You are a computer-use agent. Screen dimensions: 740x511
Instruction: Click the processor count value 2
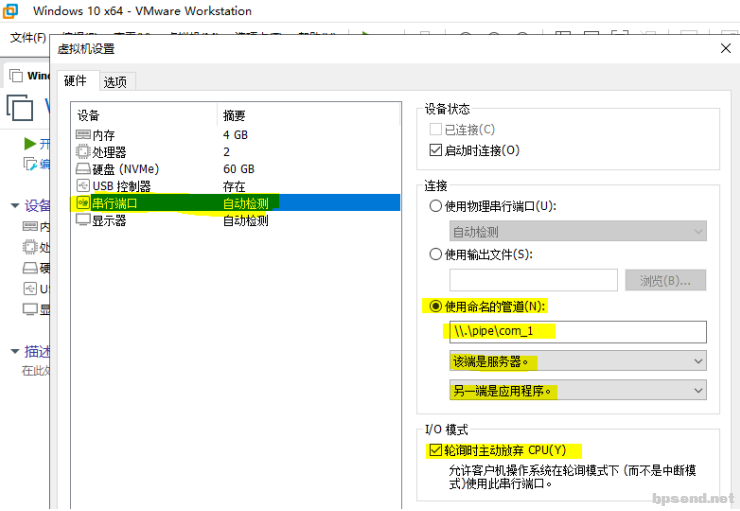pos(227,152)
